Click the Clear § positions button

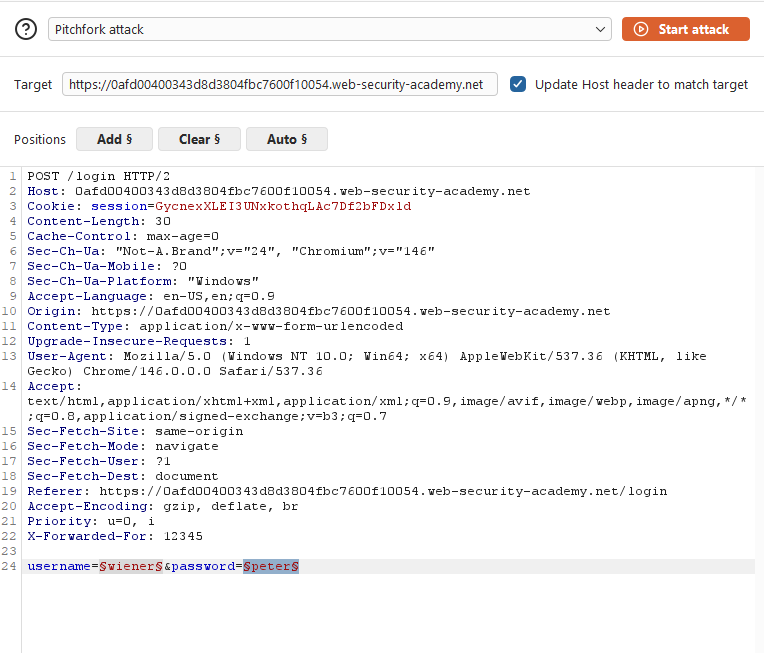click(x=199, y=139)
